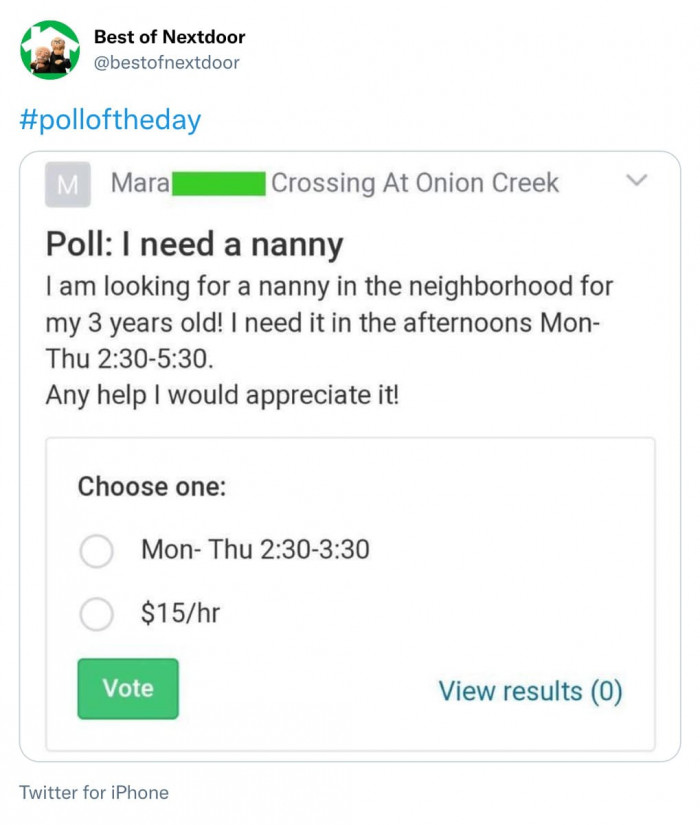
Task: Click the @bestofnextdoor handle
Action: click(166, 63)
